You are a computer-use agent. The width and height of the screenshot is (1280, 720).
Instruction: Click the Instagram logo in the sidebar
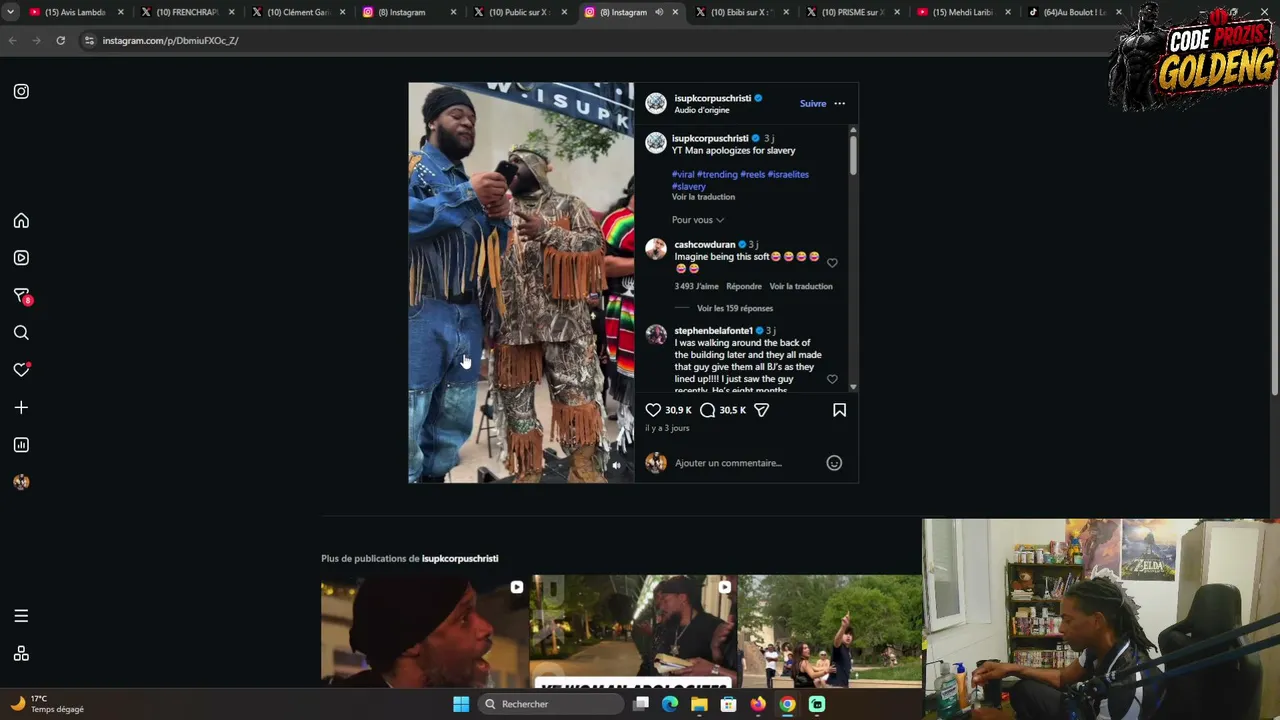click(21, 91)
